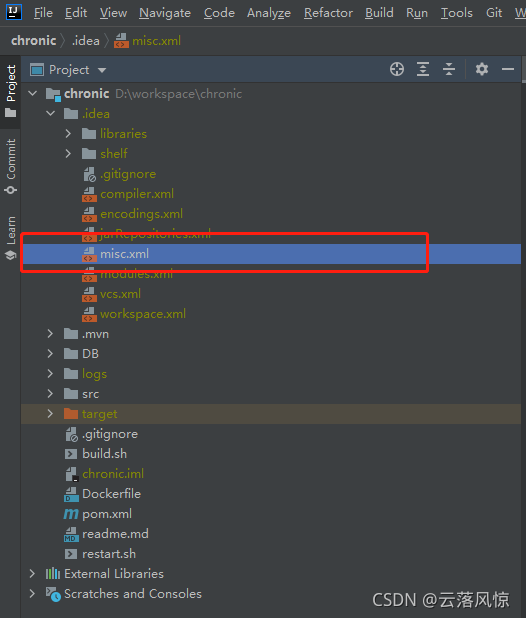Click the Collapse All icon

point(449,69)
